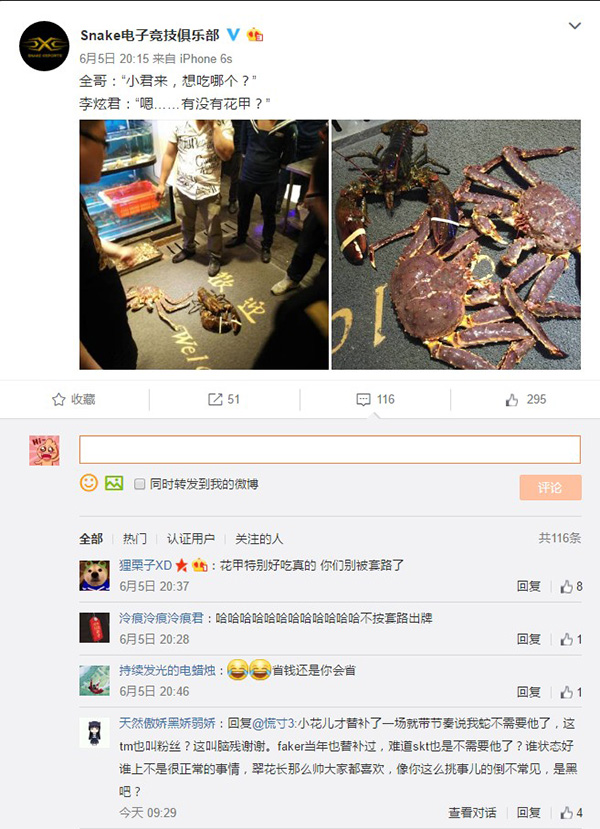
Task: Focus the comment text input box
Action: tap(330, 449)
